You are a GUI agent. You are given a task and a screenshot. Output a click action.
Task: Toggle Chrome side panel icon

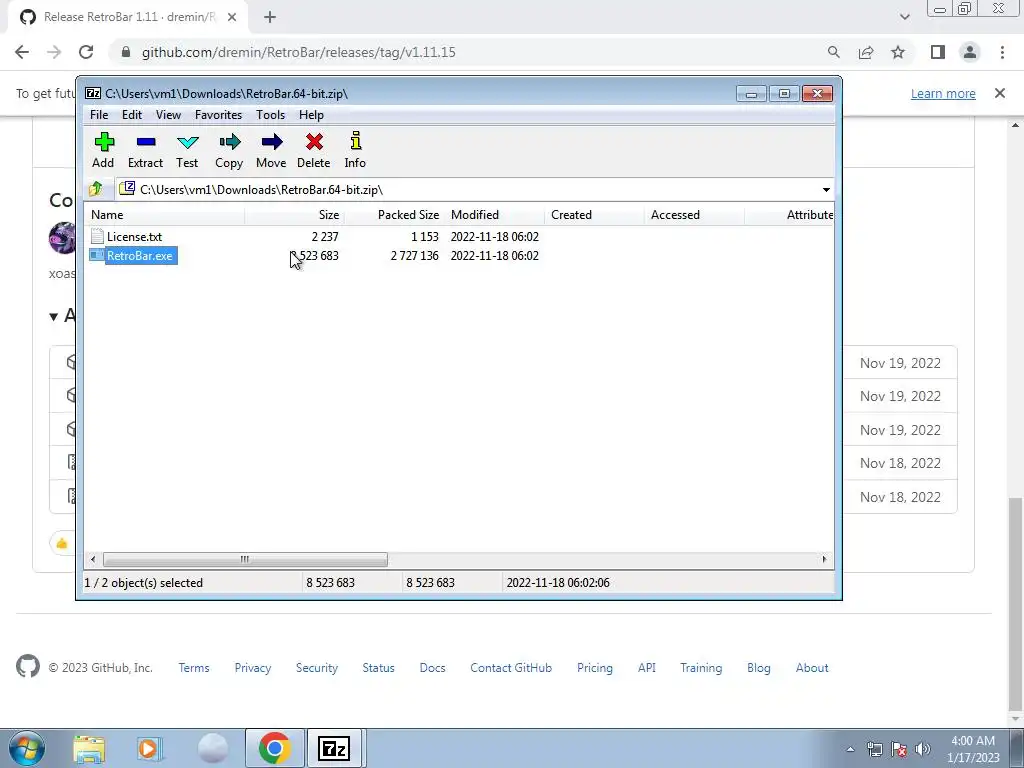[938, 52]
